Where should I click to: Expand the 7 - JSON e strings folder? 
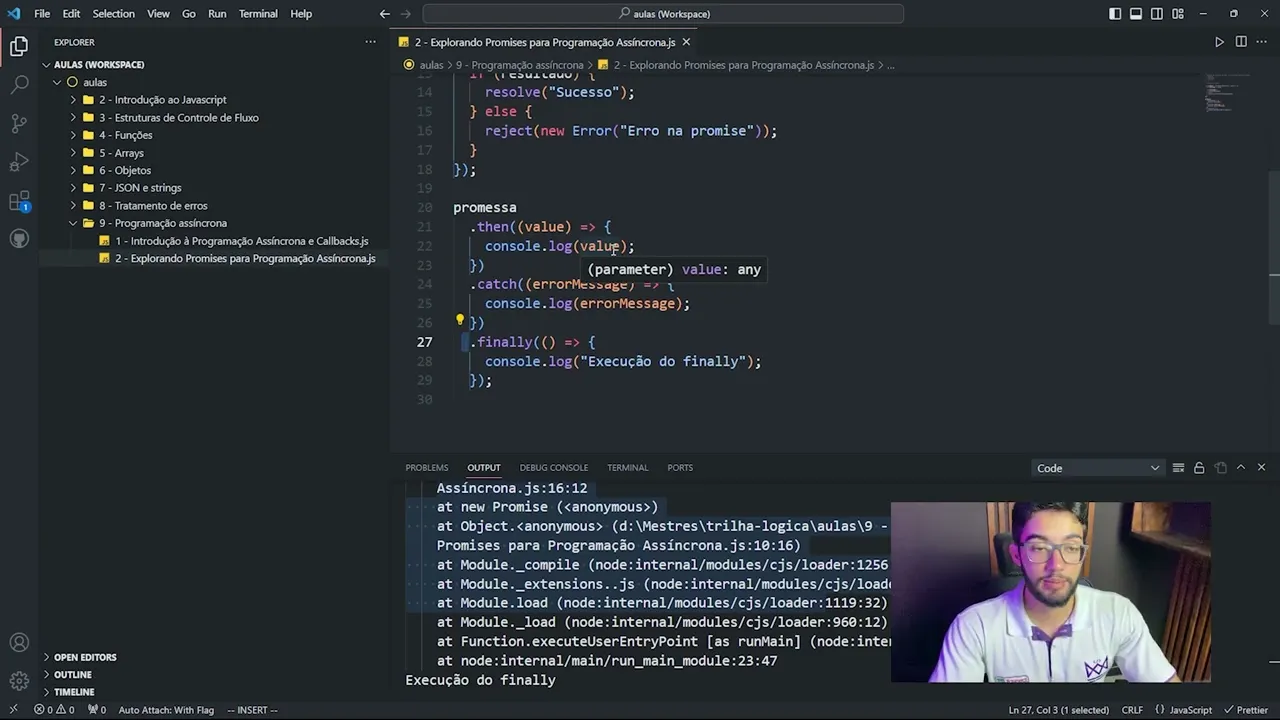click(x=140, y=188)
